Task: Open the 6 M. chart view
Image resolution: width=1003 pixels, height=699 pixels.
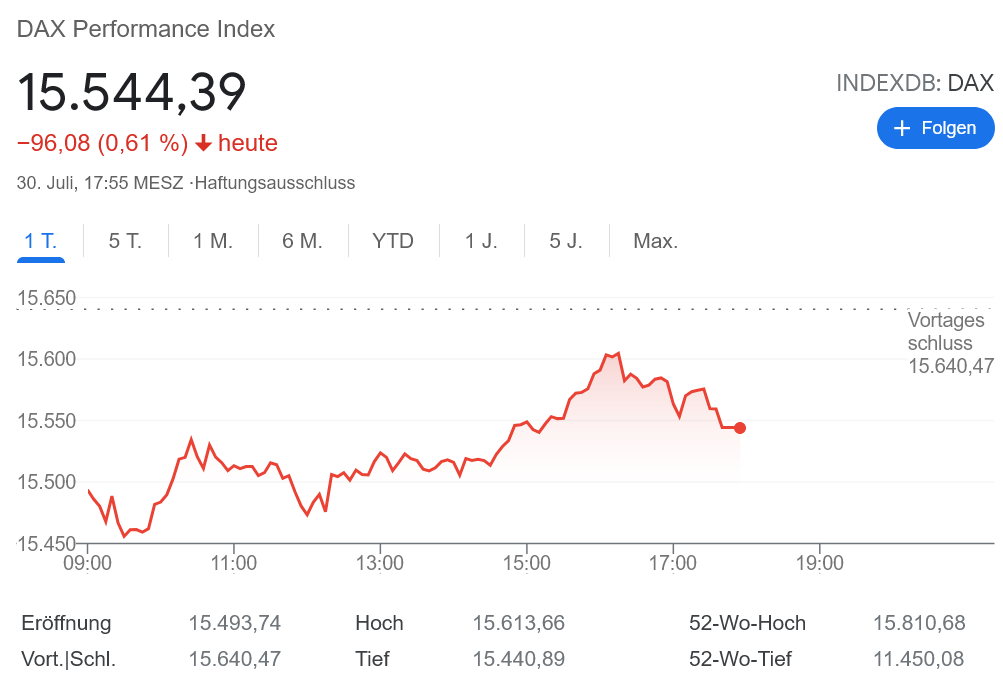Action: click(x=302, y=241)
